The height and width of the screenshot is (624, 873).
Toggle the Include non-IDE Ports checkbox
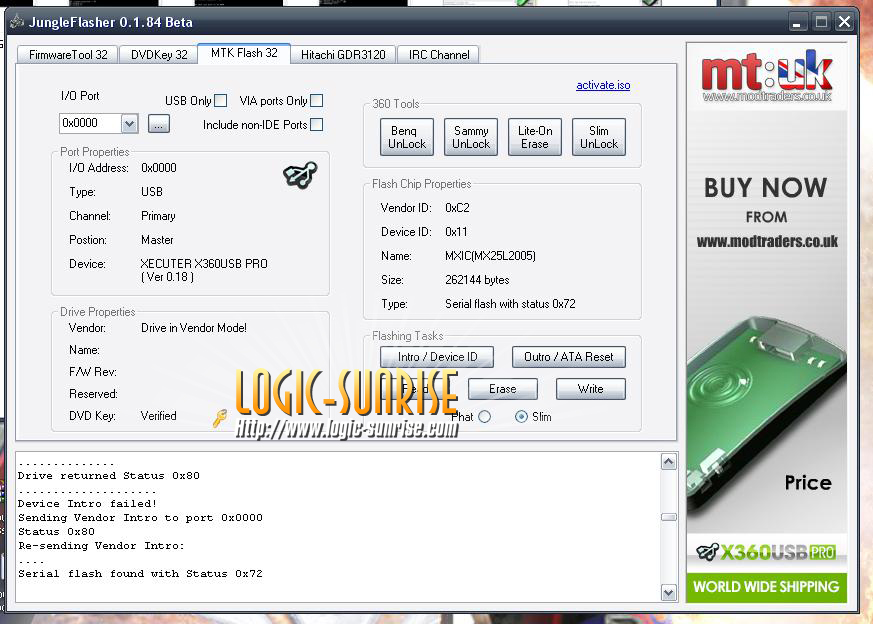(x=316, y=125)
